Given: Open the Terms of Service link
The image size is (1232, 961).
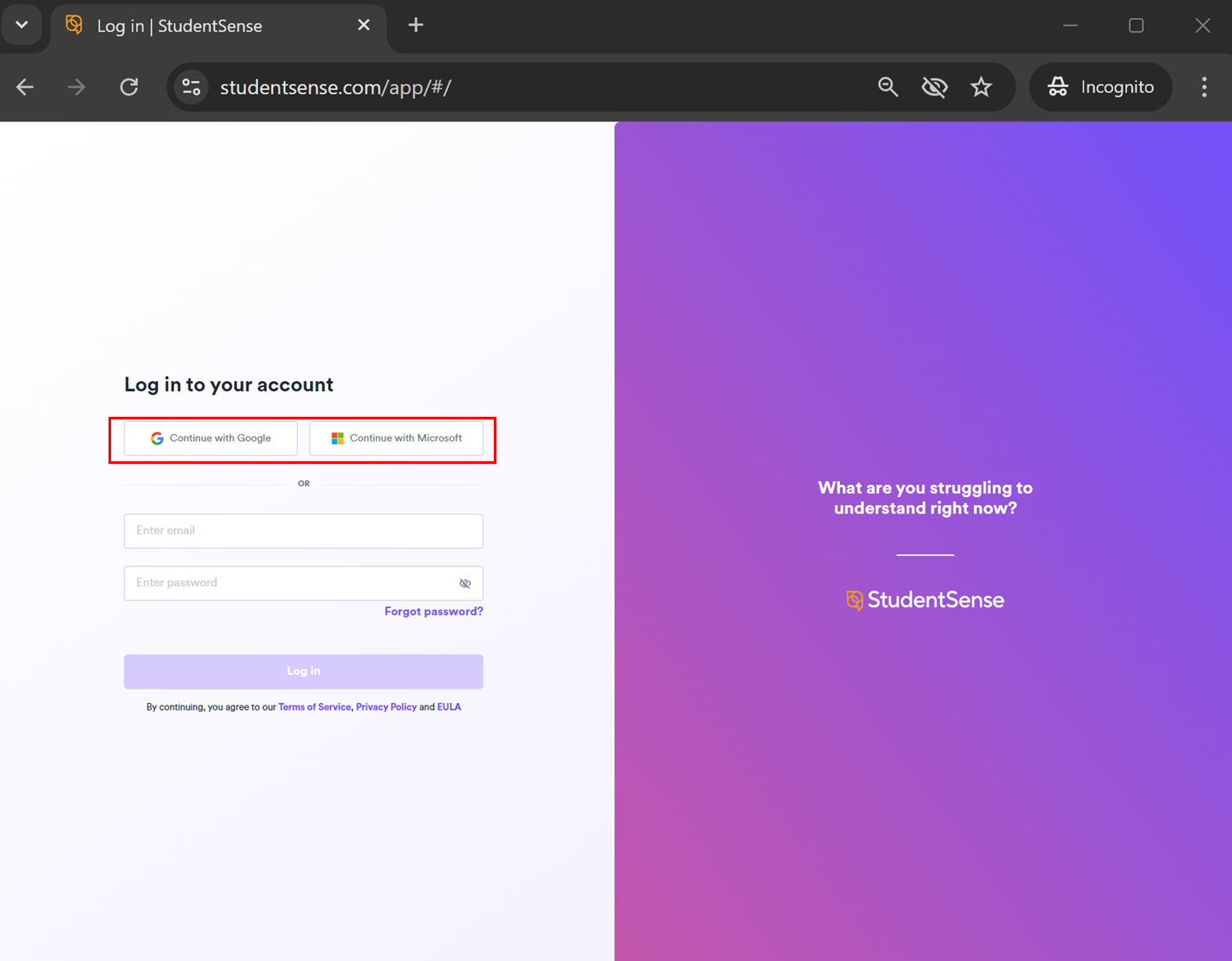Looking at the screenshot, I should [314, 707].
